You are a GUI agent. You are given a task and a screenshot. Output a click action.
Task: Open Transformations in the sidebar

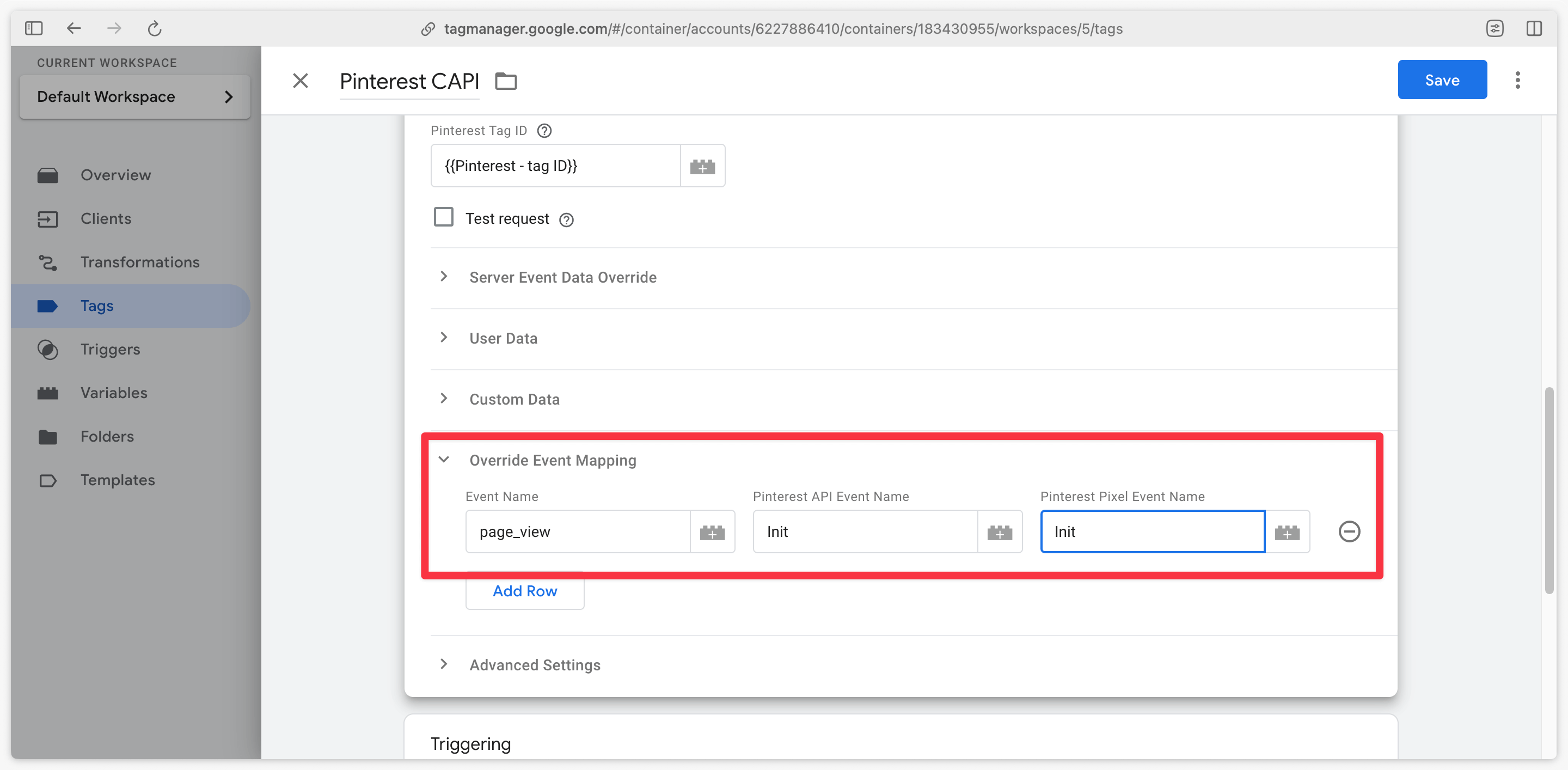coord(130,262)
